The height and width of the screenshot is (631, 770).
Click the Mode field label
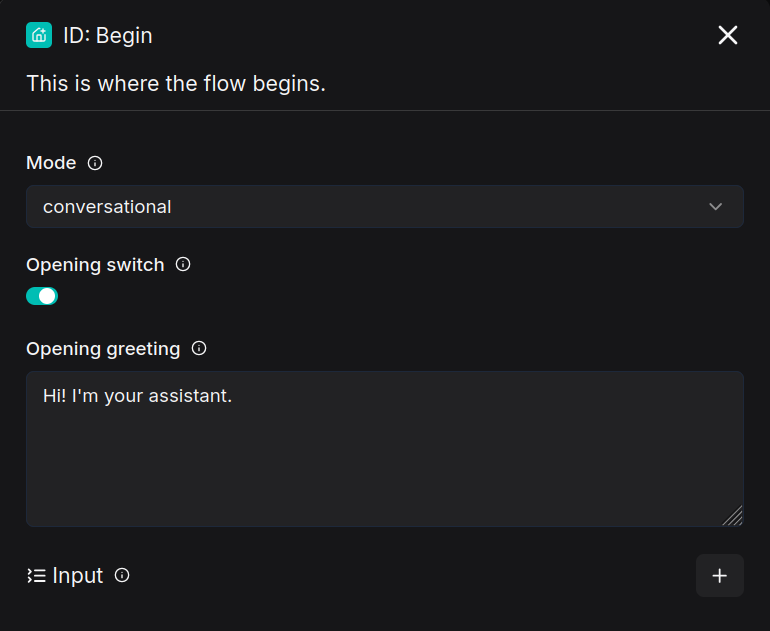[x=51, y=163]
